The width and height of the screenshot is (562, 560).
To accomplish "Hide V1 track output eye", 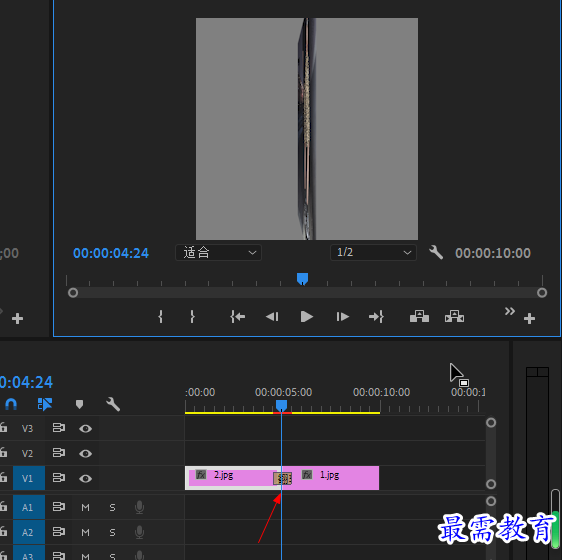I will 85,479.
